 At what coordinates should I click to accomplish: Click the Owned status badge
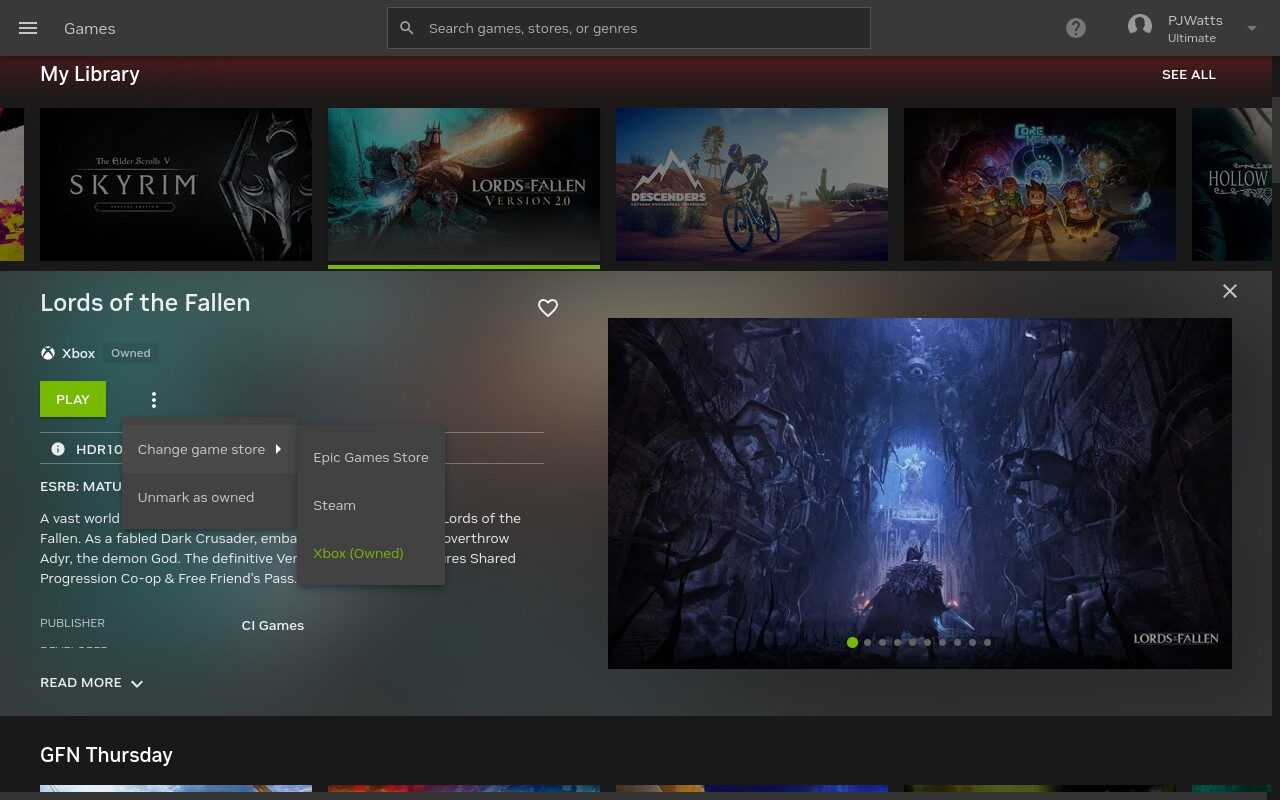point(131,353)
